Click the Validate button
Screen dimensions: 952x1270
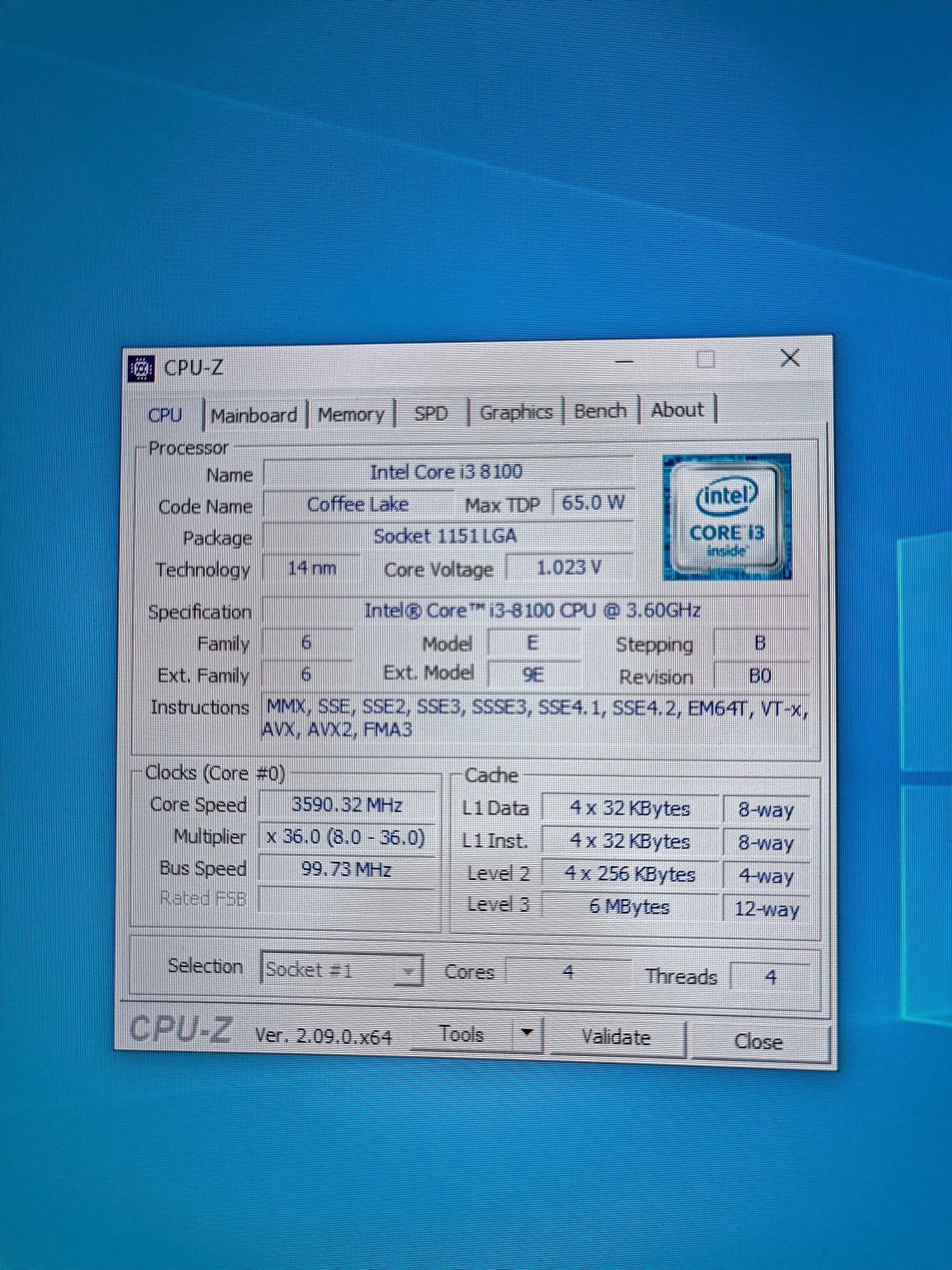[x=616, y=1037]
